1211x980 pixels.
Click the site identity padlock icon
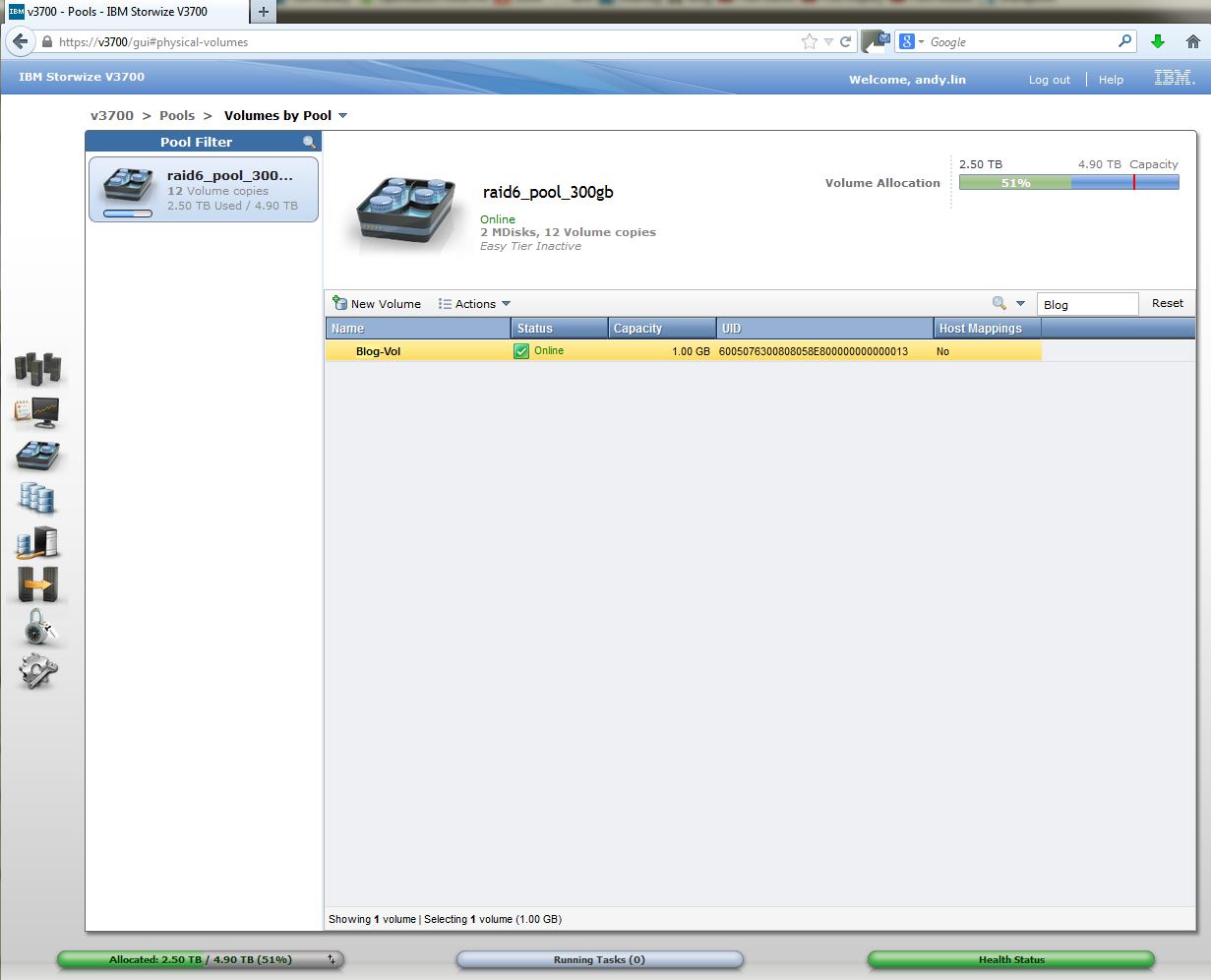click(46, 42)
